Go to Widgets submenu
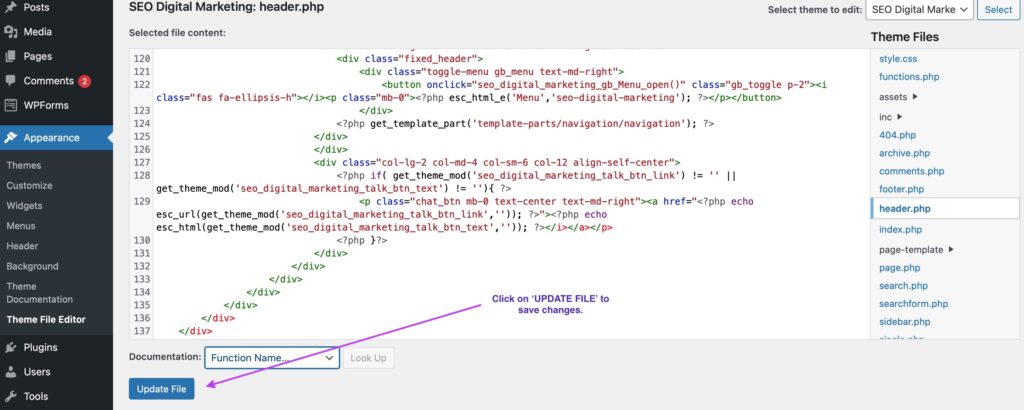The image size is (1024, 410). click(x=24, y=206)
